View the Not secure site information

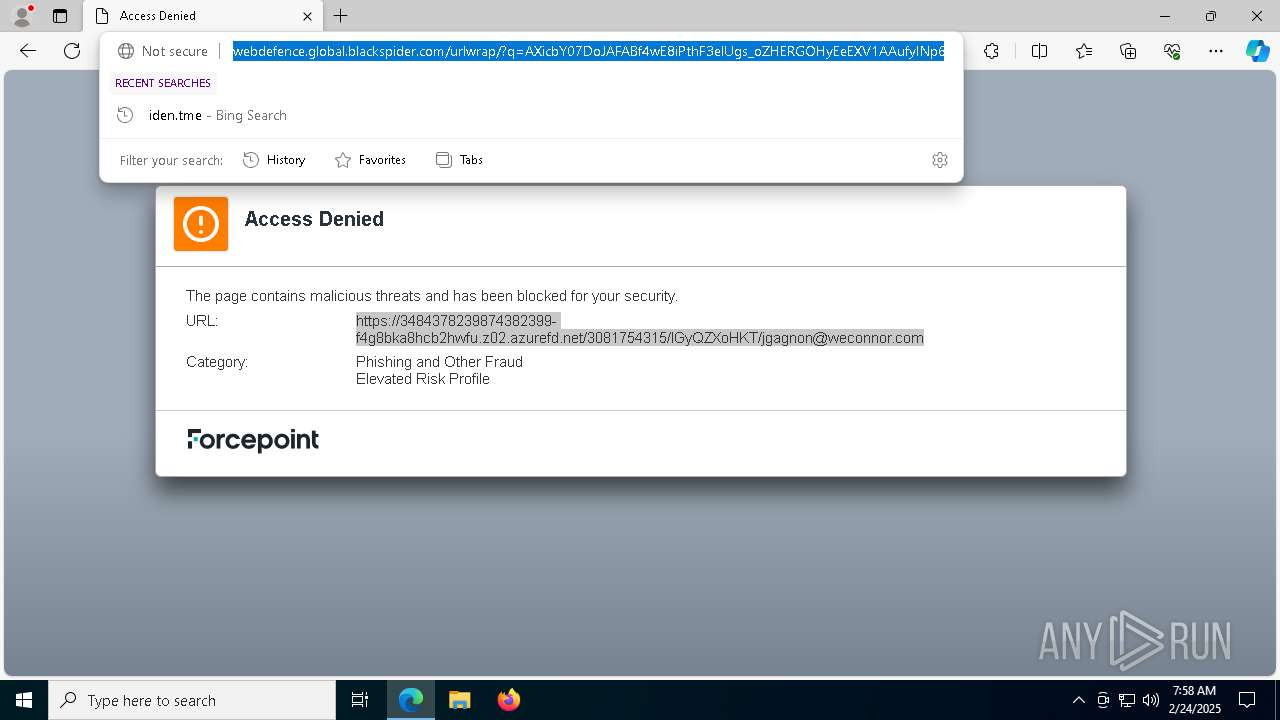point(163,51)
